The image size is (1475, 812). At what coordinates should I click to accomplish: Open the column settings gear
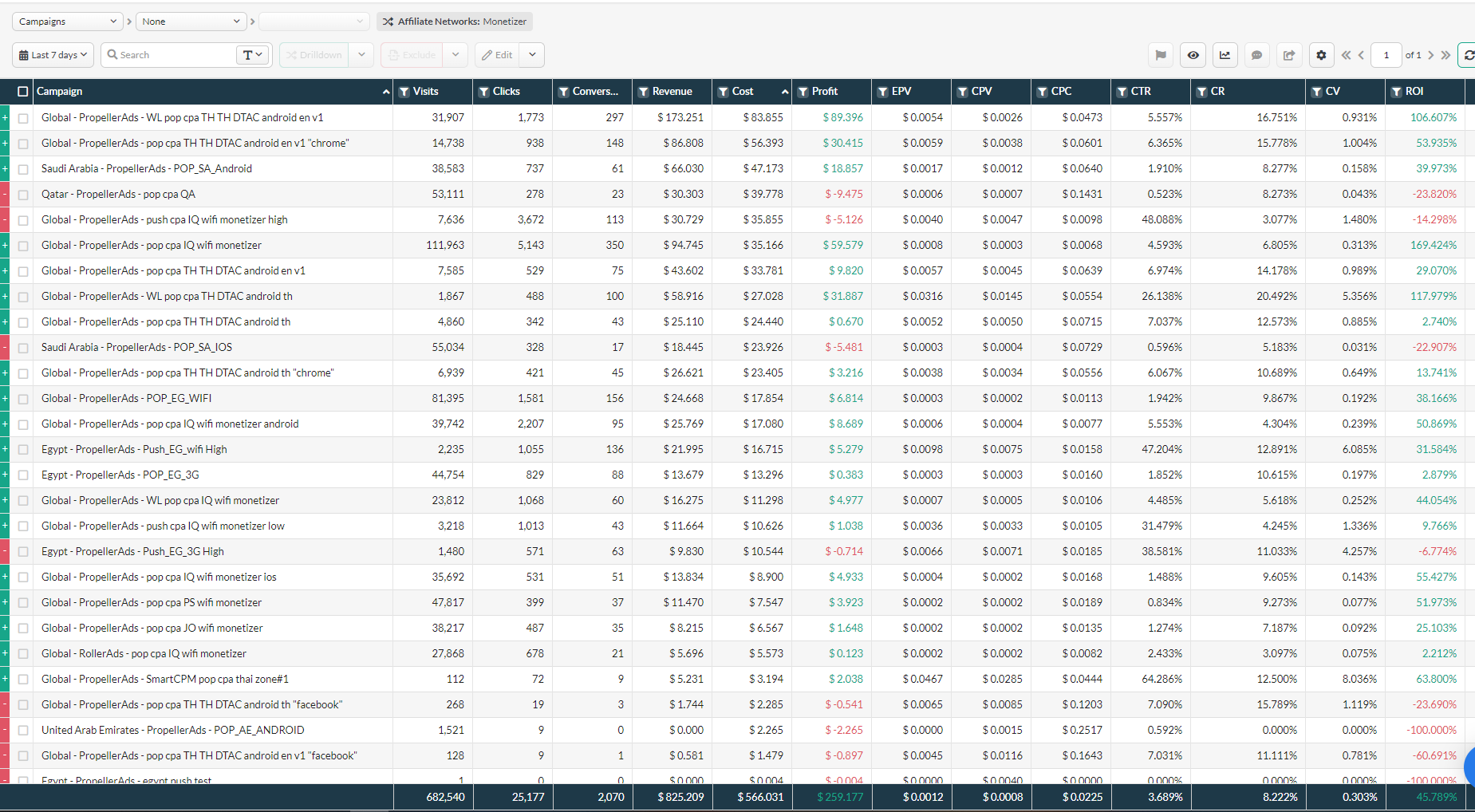[x=1321, y=55]
